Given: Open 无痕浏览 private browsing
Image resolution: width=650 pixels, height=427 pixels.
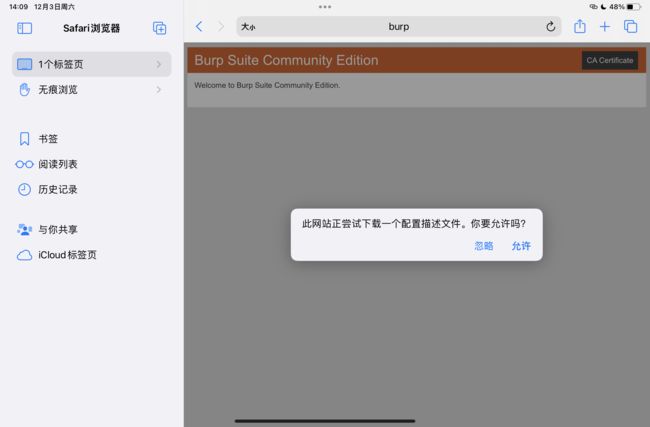Looking at the screenshot, I should pos(92,90).
